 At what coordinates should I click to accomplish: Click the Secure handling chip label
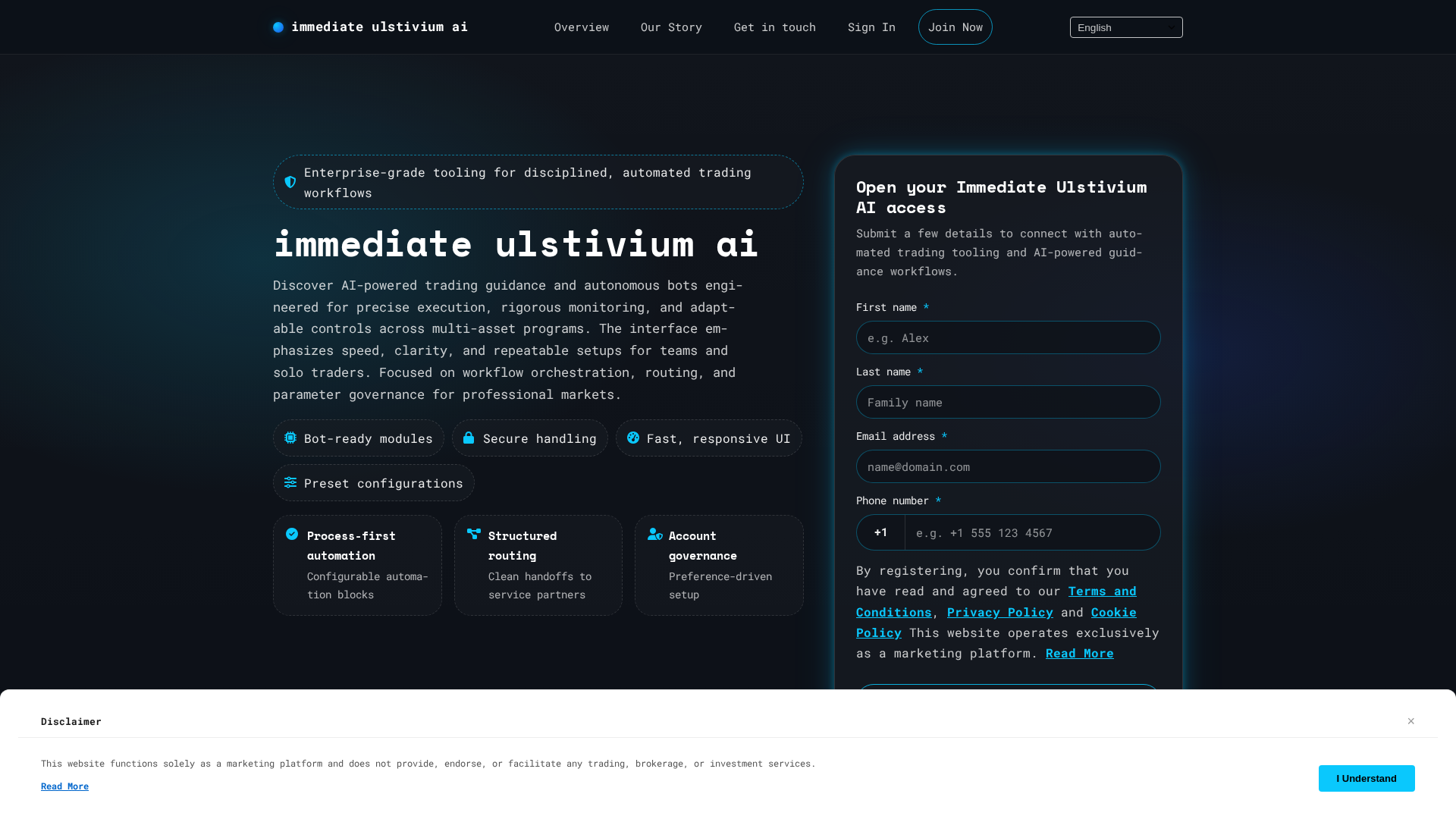[x=540, y=438]
